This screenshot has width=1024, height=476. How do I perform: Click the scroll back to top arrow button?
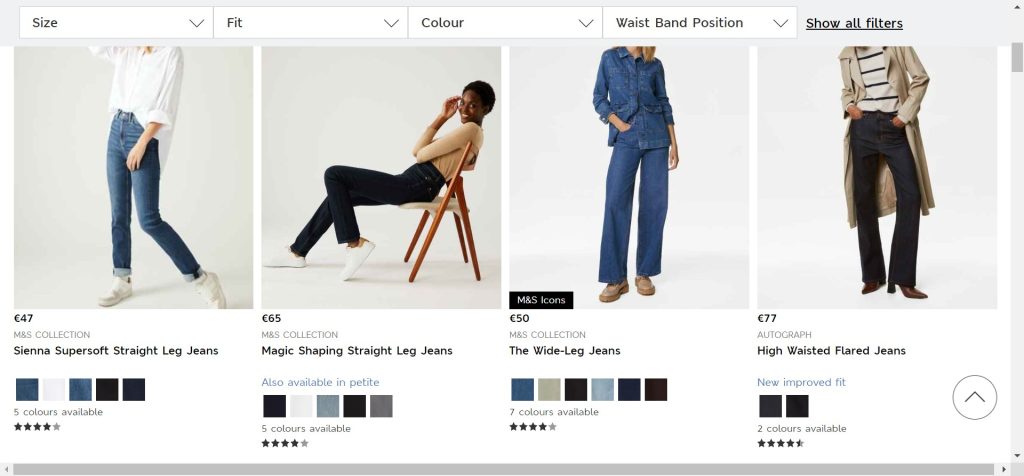[974, 397]
